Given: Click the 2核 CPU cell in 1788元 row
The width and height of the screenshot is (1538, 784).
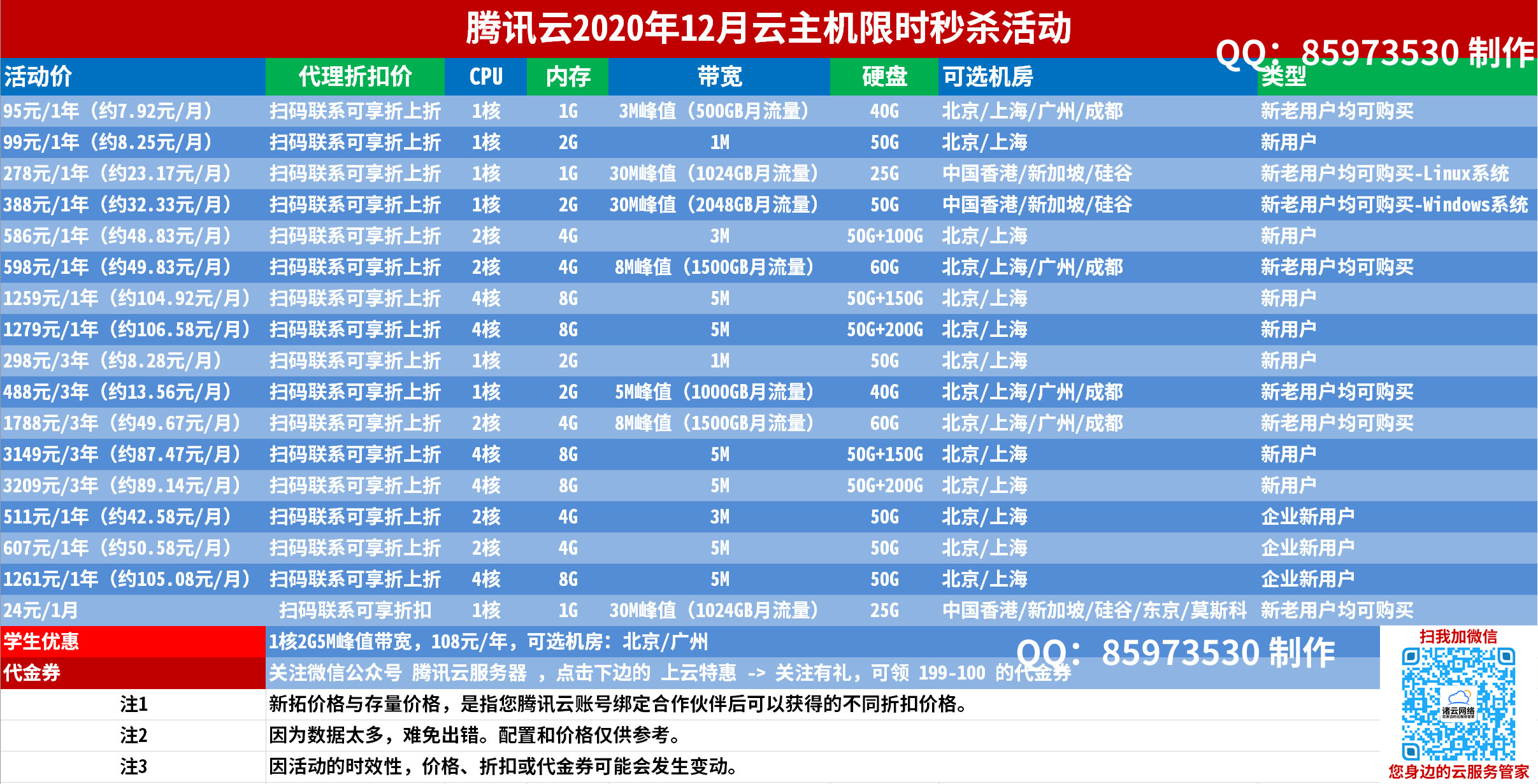Looking at the screenshot, I should 486,424.
